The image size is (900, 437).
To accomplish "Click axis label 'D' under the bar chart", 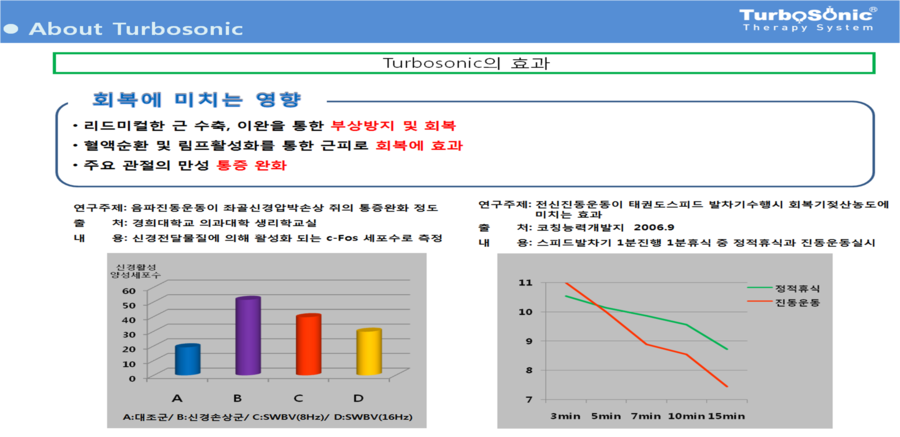I will pyautogui.click(x=358, y=397).
